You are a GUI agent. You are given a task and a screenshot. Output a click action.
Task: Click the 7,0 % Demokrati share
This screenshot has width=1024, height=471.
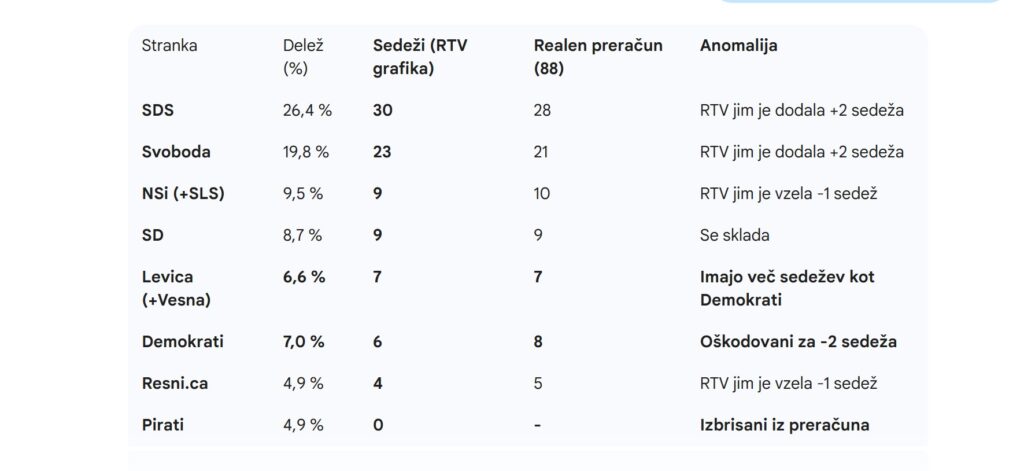305,341
